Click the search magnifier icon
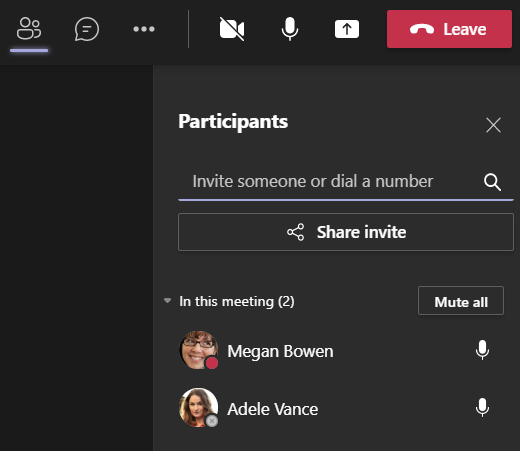The image size is (520, 451). point(492,182)
